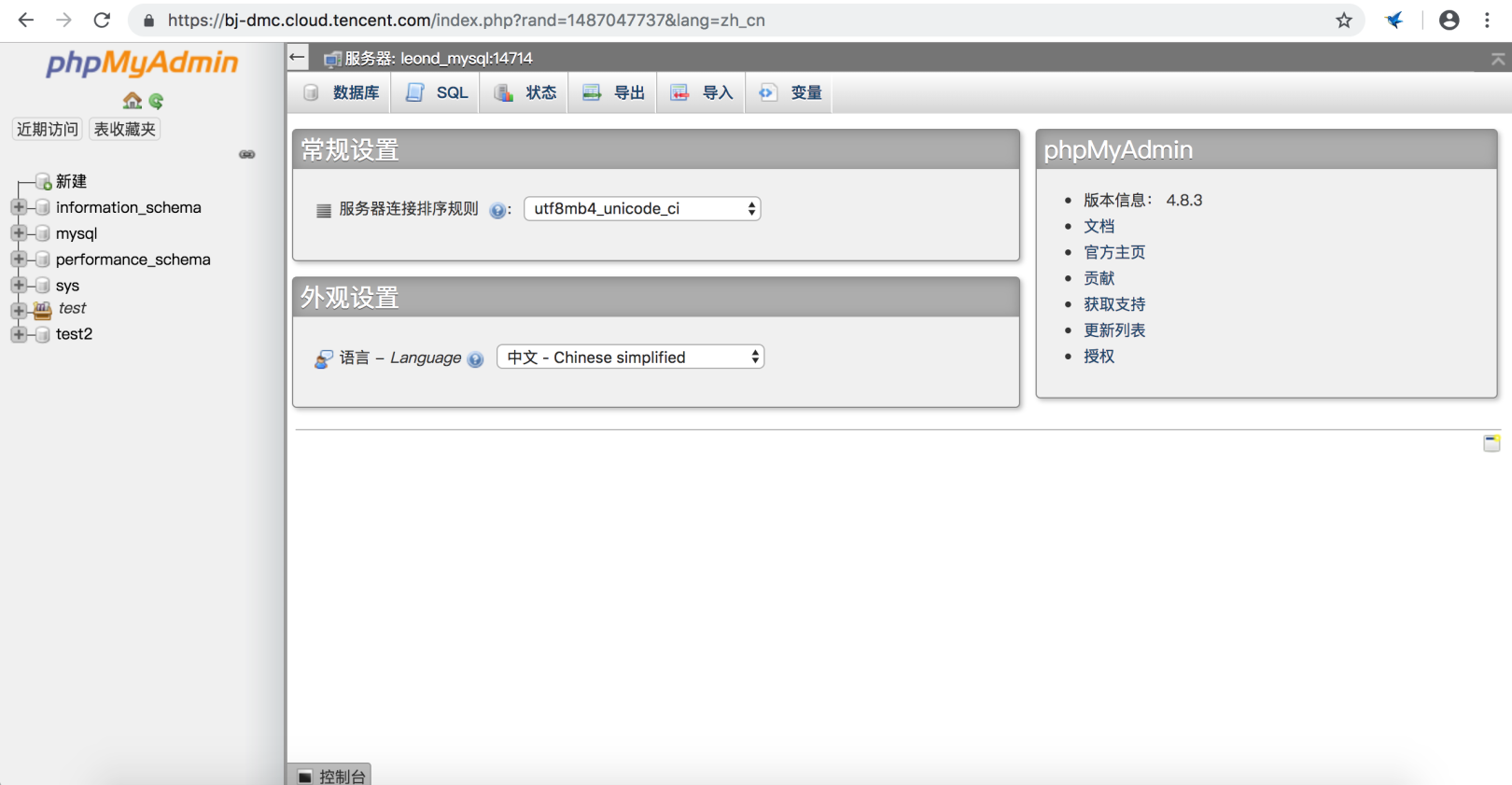Open the 更新列表 link
1512x785 pixels.
1114,330
